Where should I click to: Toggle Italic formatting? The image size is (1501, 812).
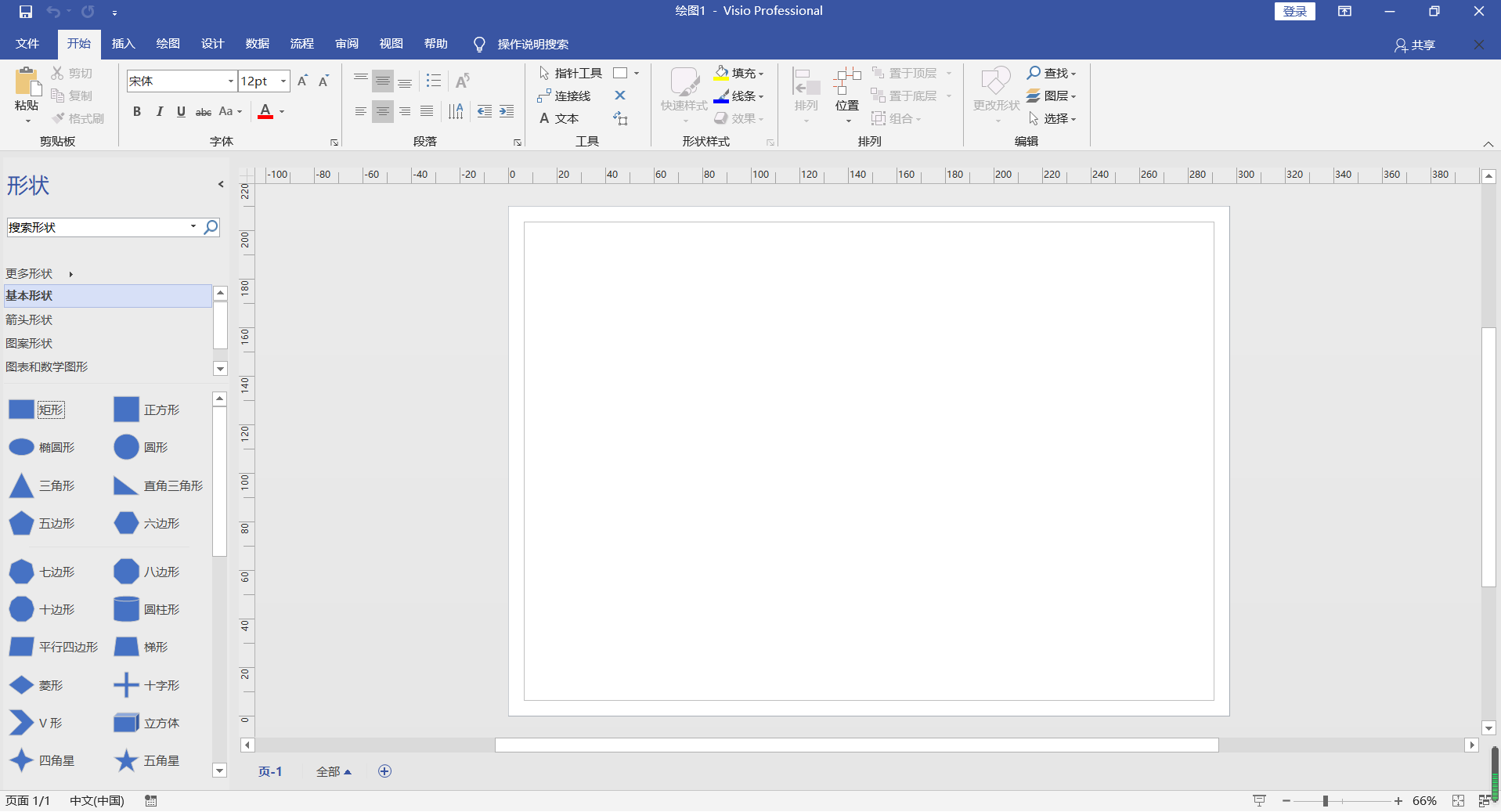(x=159, y=111)
